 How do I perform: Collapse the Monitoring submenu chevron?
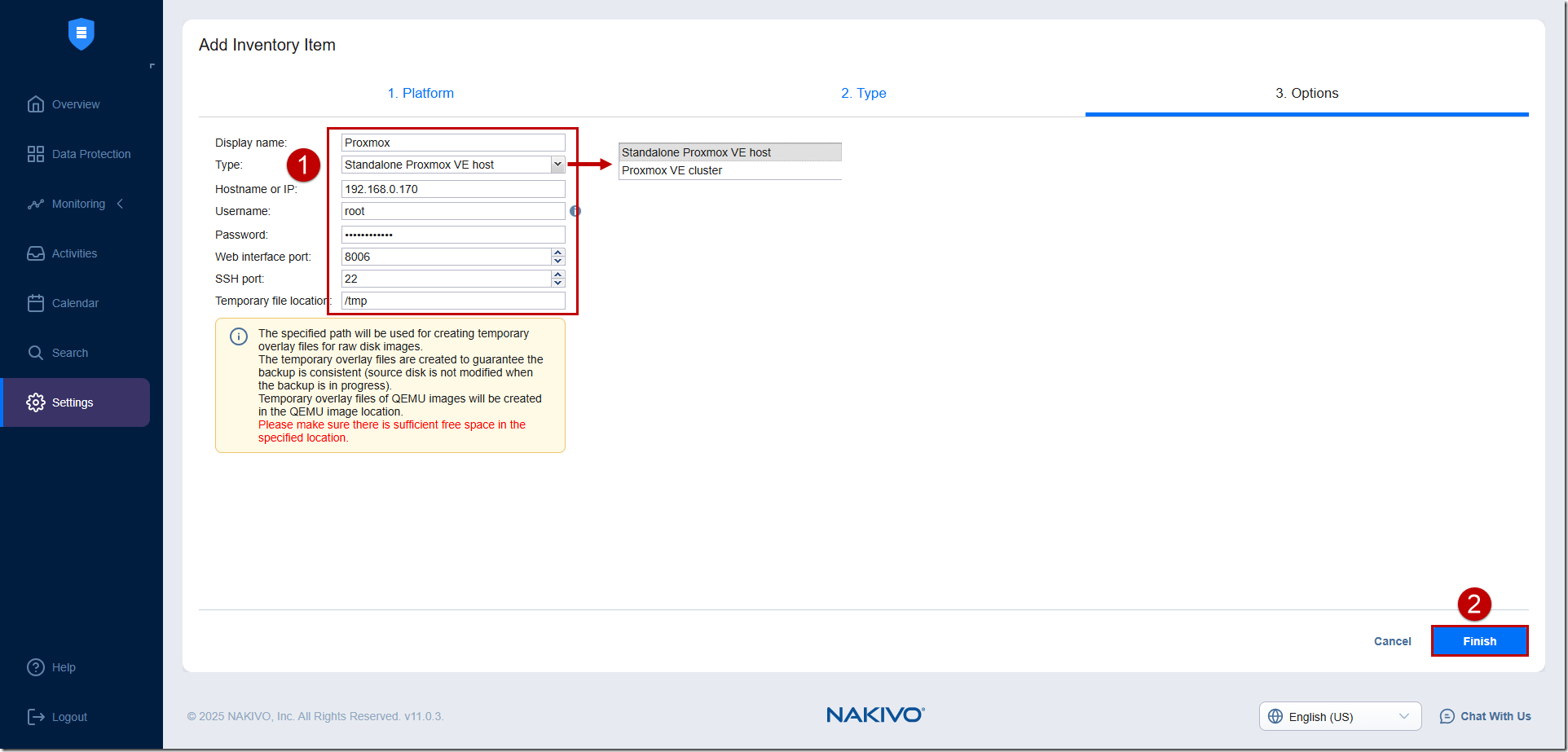121,204
